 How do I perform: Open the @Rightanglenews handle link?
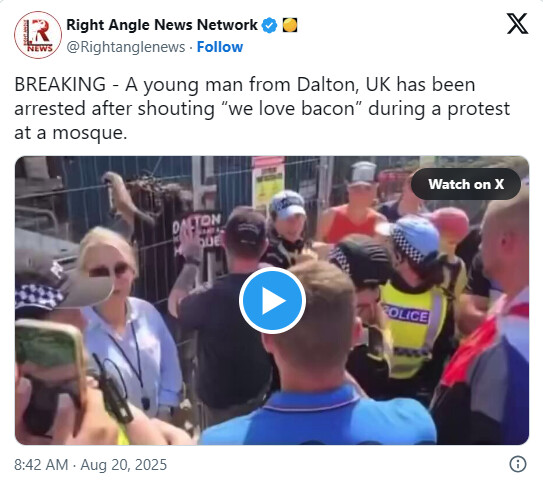click(x=126, y=47)
